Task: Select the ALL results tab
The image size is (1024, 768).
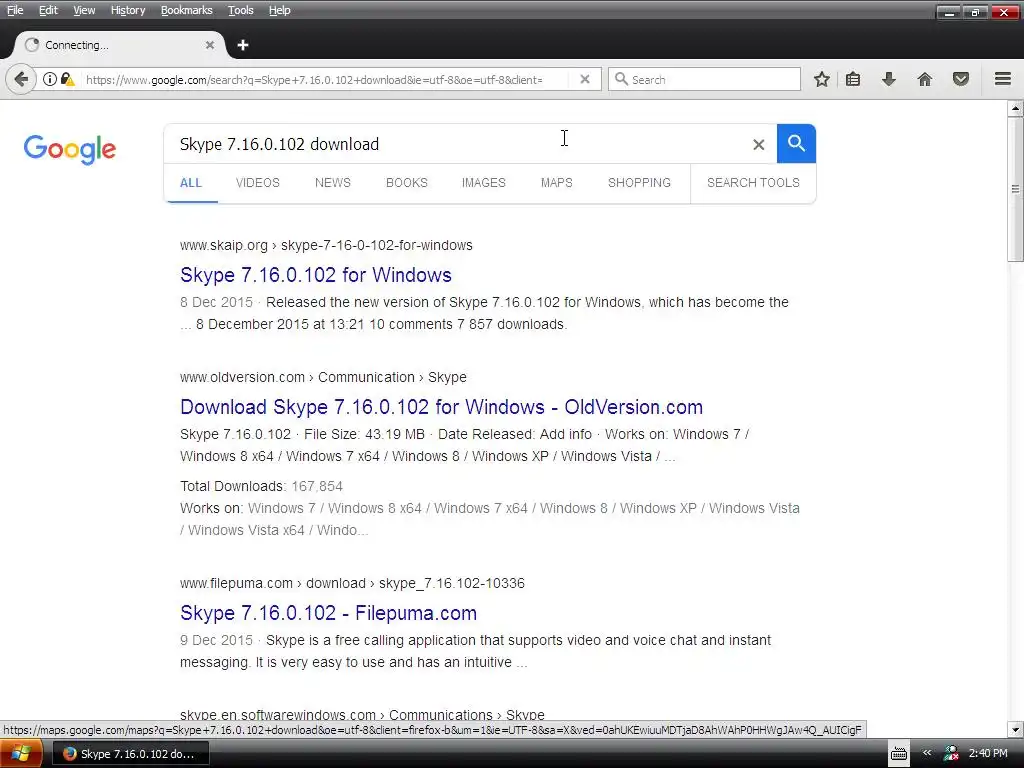Action: [191, 183]
